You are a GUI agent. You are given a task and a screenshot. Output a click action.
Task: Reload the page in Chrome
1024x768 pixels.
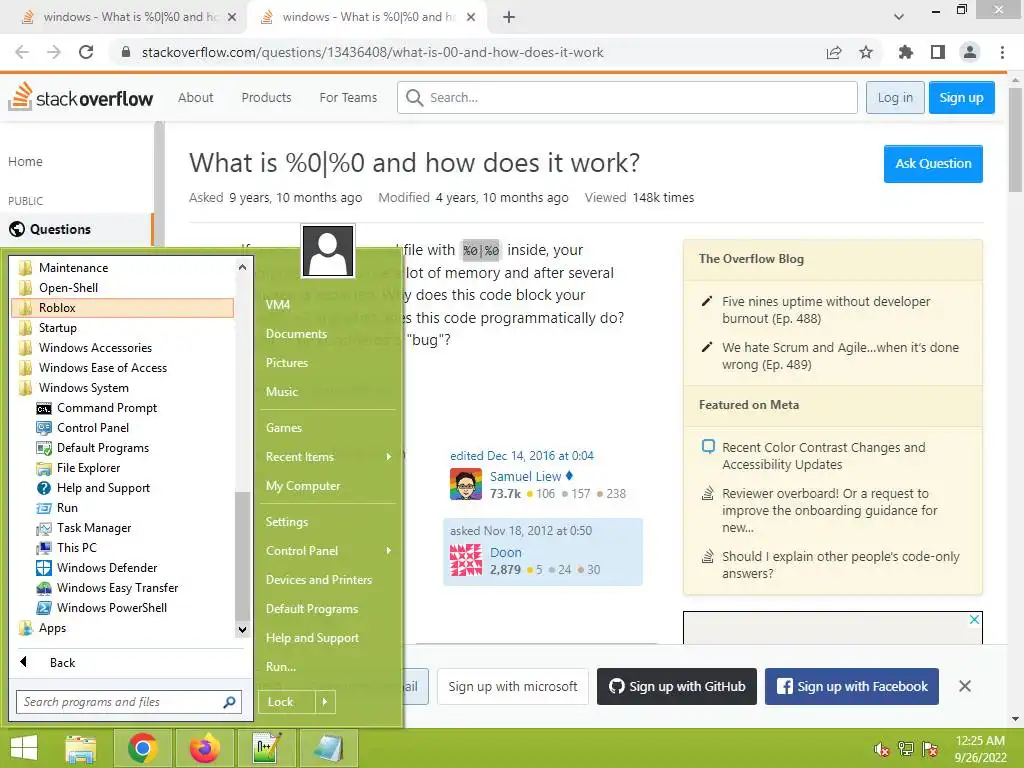[x=86, y=52]
